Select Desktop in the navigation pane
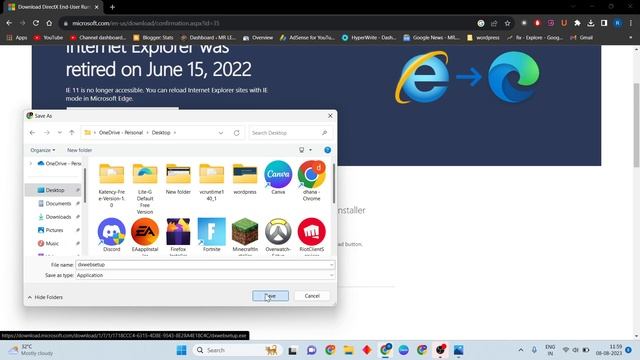Viewport: 640px width, 360px height. pyautogui.click(x=55, y=190)
